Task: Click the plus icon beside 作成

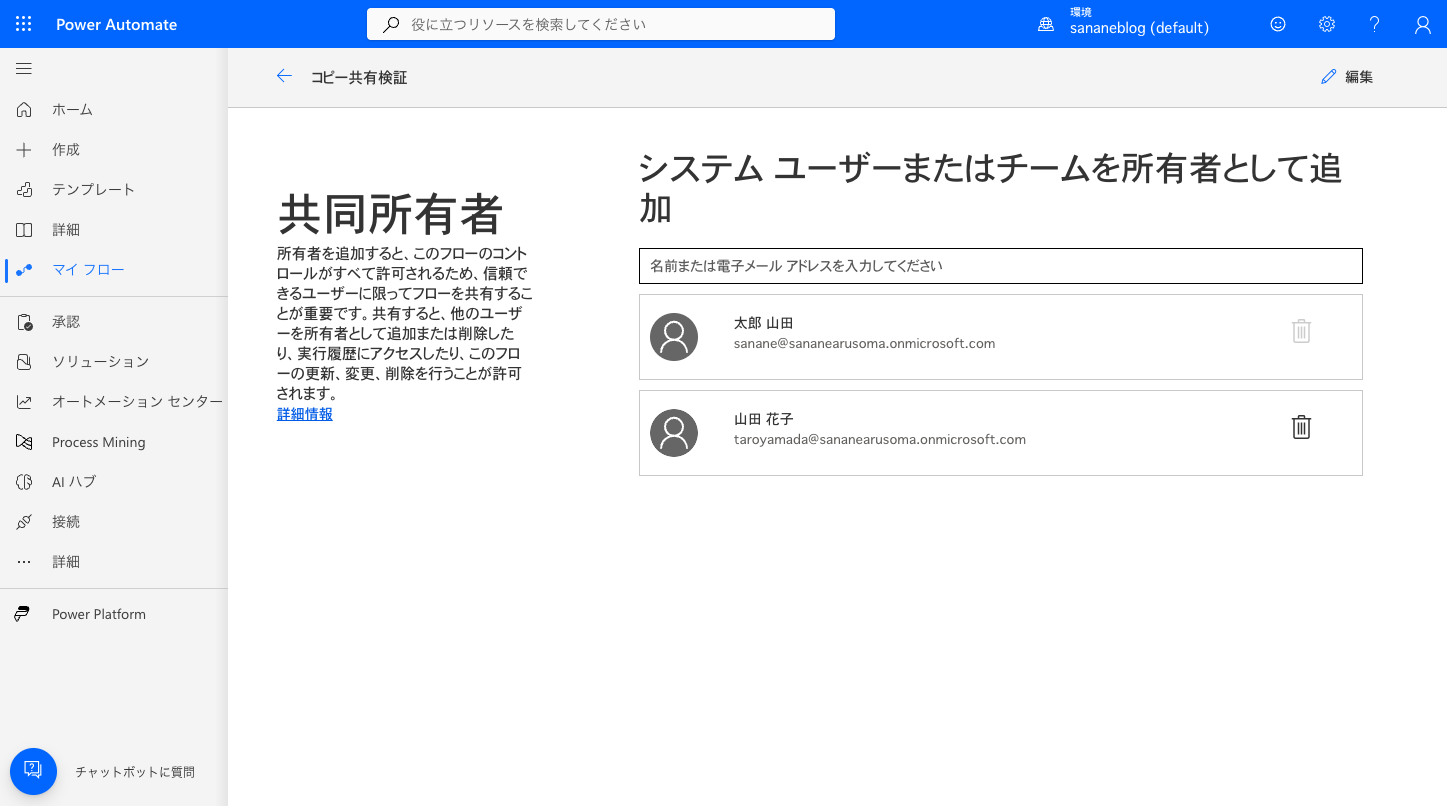Action: tap(24, 149)
